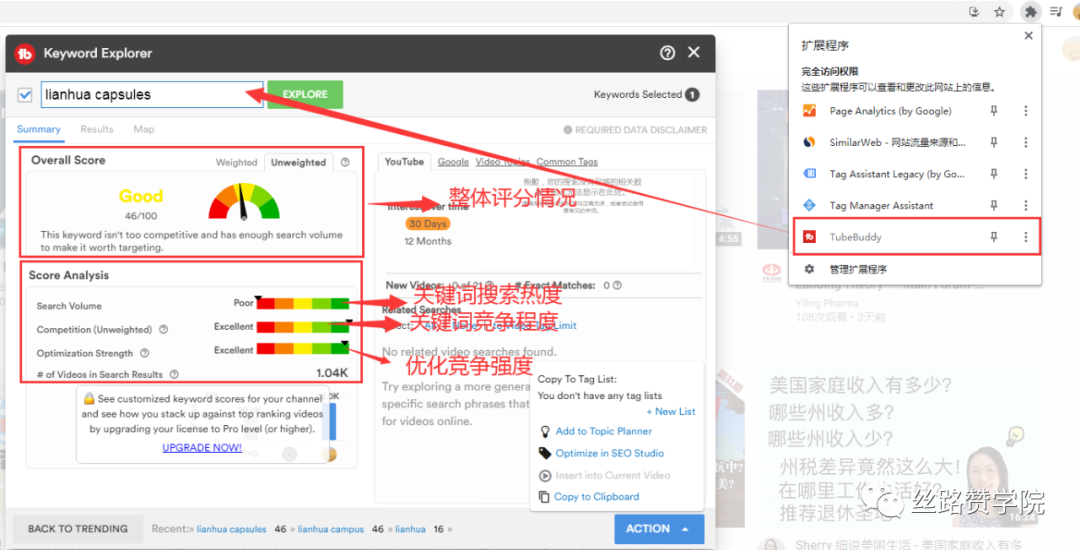Click the keyword search input field
This screenshot has width=1080, height=550.
click(x=152, y=94)
